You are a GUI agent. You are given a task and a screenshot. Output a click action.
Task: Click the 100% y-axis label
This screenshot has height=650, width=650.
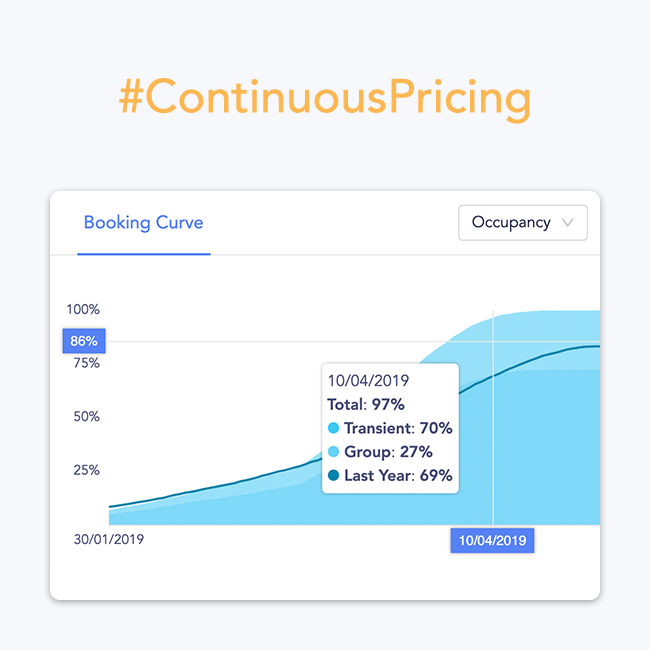[x=83, y=310]
